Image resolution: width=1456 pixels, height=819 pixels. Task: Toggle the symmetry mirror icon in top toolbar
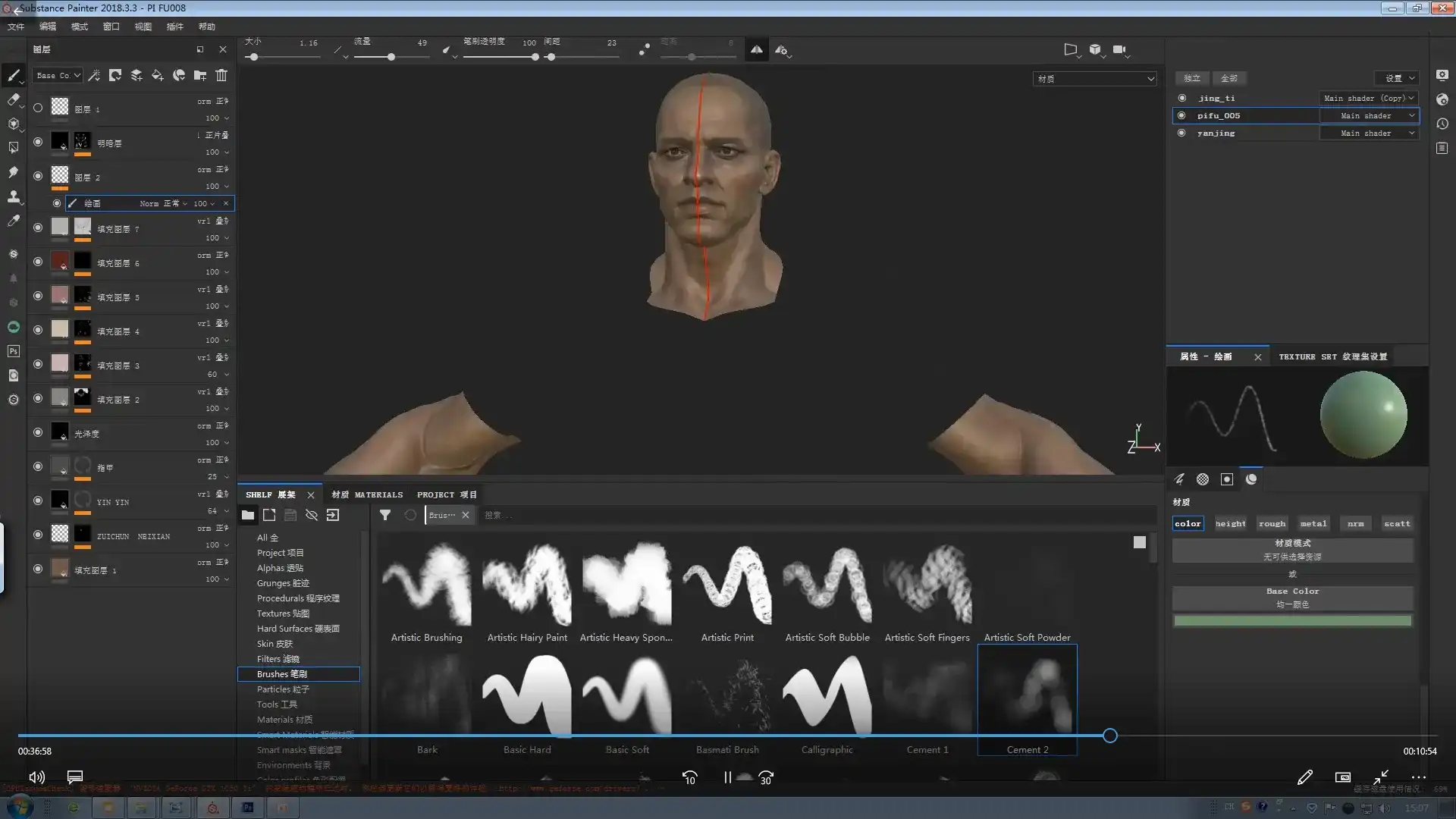(756, 50)
